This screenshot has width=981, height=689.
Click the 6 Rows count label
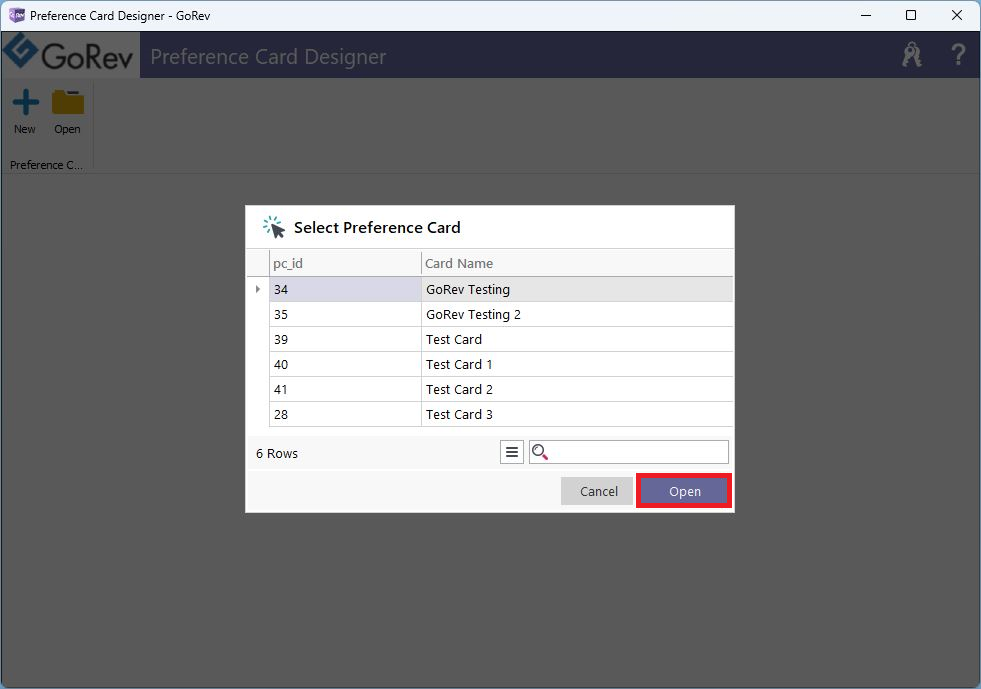(277, 453)
